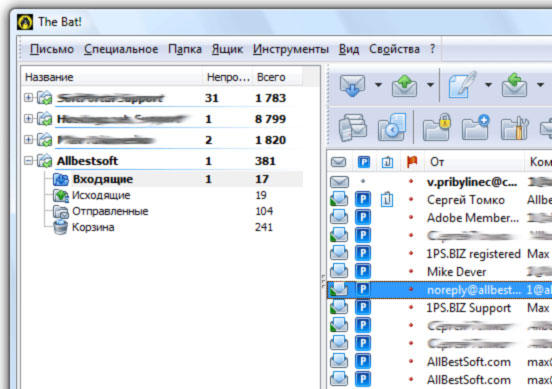Select the Отправленные folder
The height and width of the screenshot is (389, 552).
pos(110,211)
